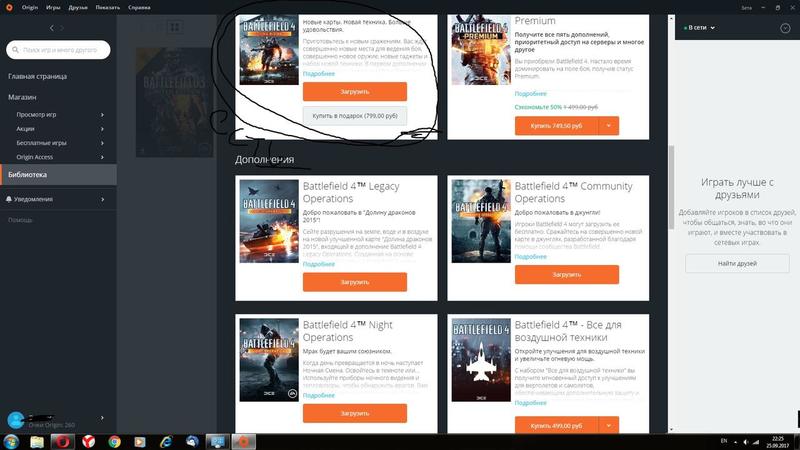Click the Origin logo icon in the title bar
Viewport: 800px width, 450px height.
pos(9,7)
